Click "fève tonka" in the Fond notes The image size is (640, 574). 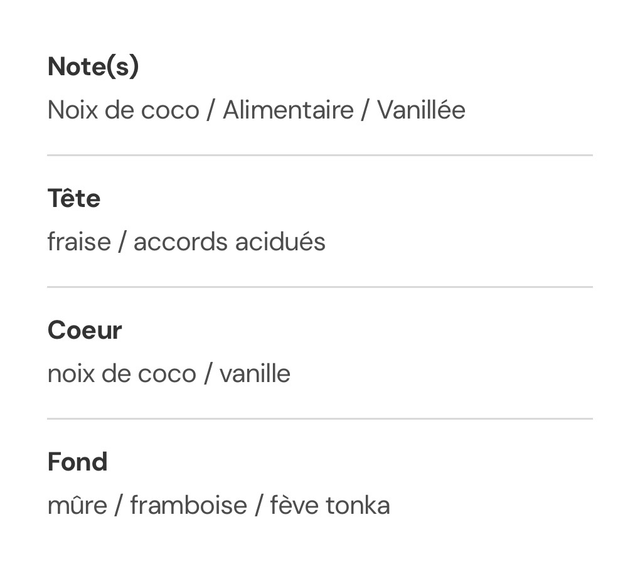(330, 505)
